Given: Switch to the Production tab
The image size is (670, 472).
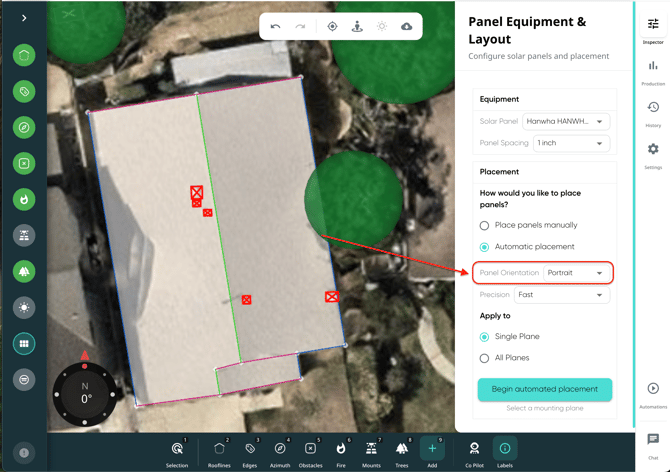Looking at the screenshot, I should [x=653, y=72].
